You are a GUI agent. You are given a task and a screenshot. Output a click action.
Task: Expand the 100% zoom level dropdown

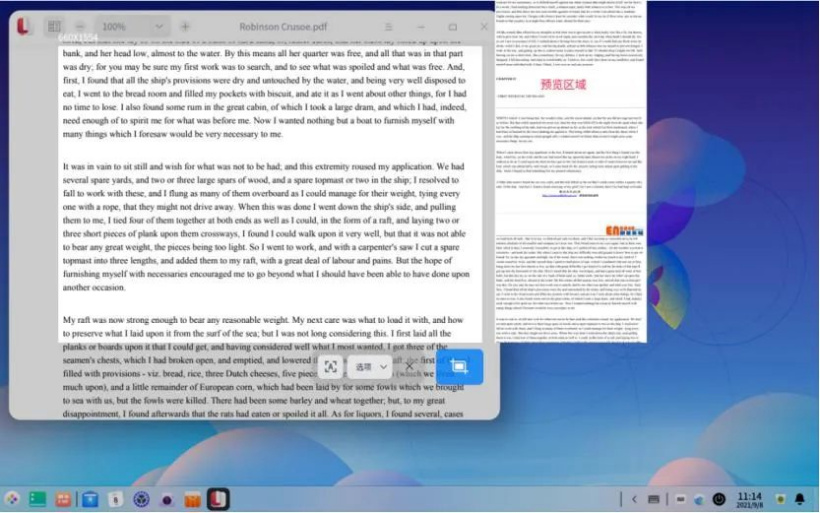(133, 26)
